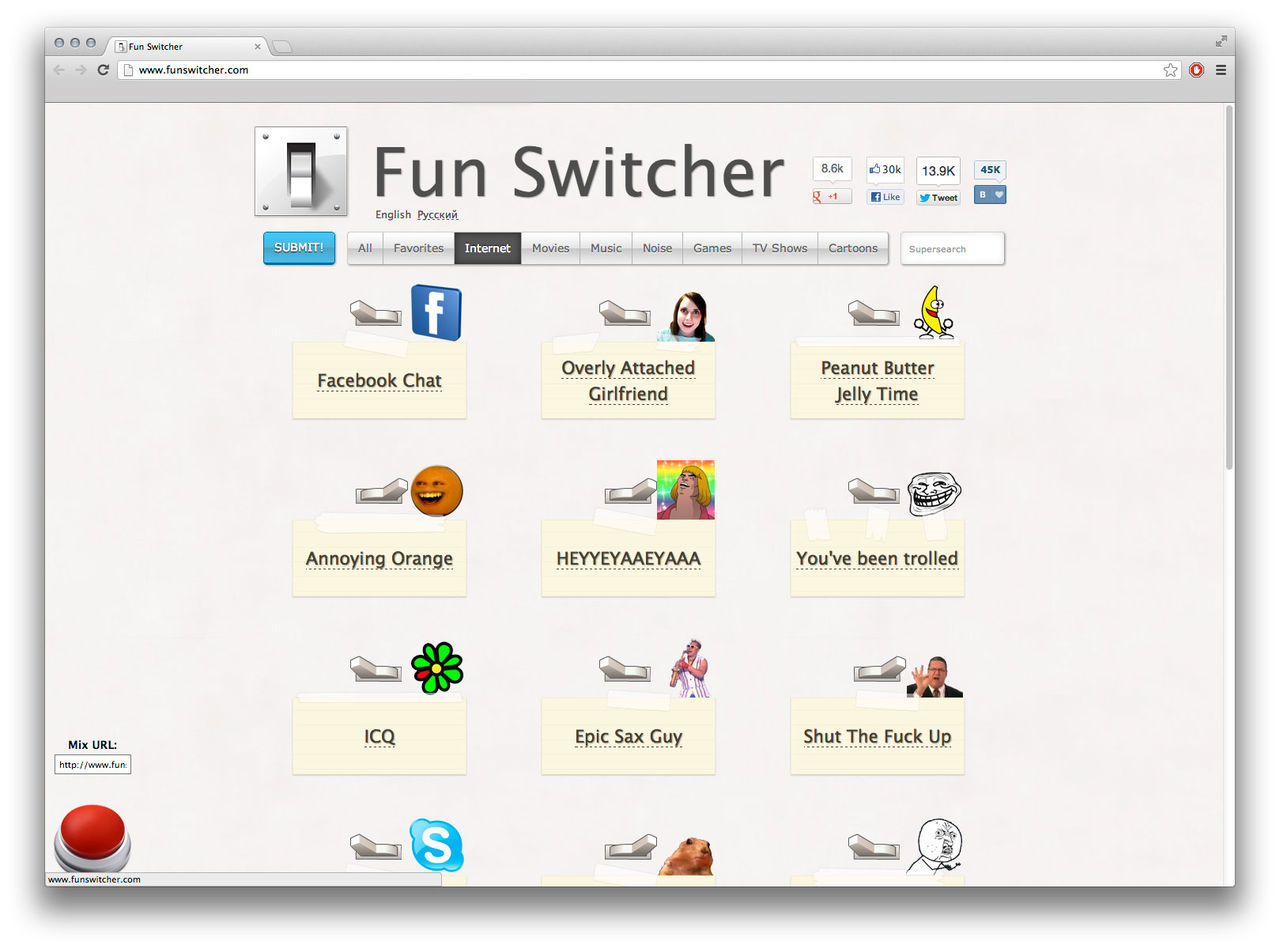Viewport: 1280px width, 949px height.
Task: Click the browser address bar
Action: (649, 70)
